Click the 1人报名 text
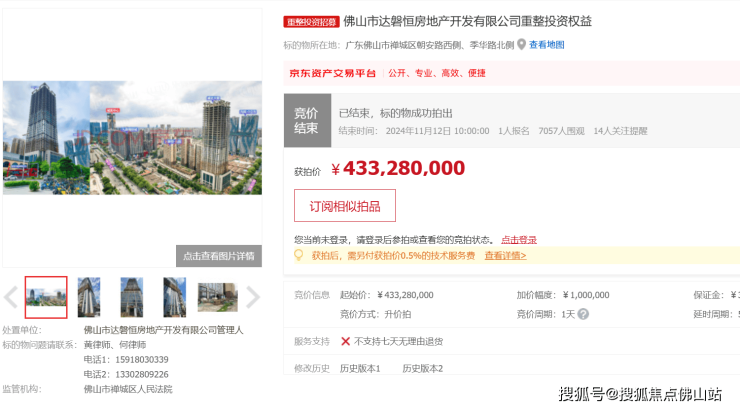 [513, 131]
